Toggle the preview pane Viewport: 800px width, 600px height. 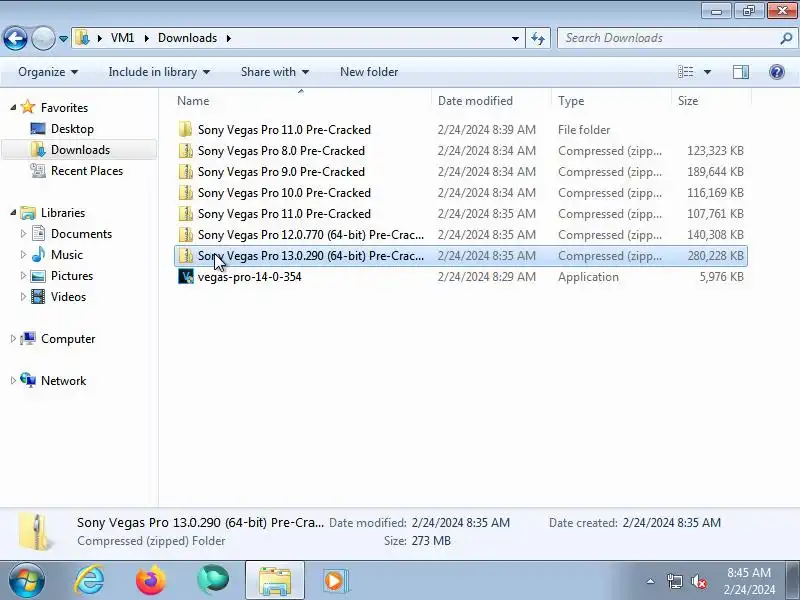741,72
